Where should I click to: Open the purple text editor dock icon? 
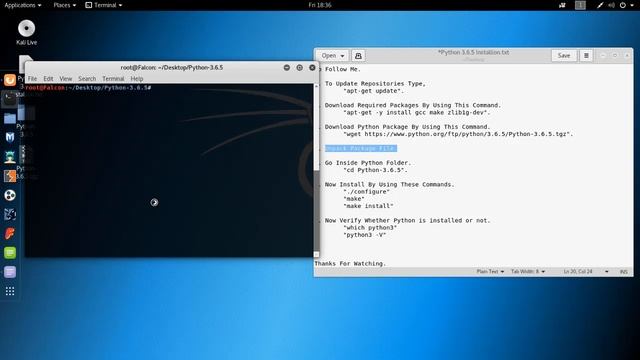pyautogui.click(x=10, y=272)
